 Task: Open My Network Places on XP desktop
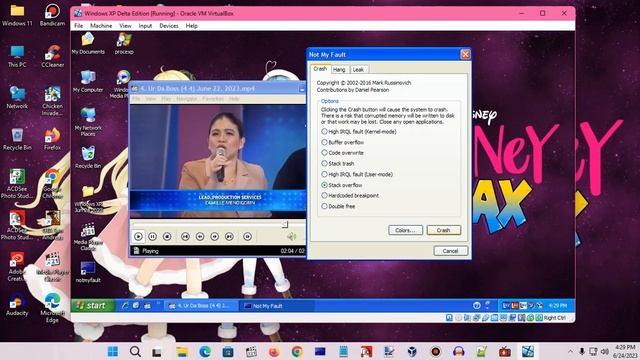(88, 122)
